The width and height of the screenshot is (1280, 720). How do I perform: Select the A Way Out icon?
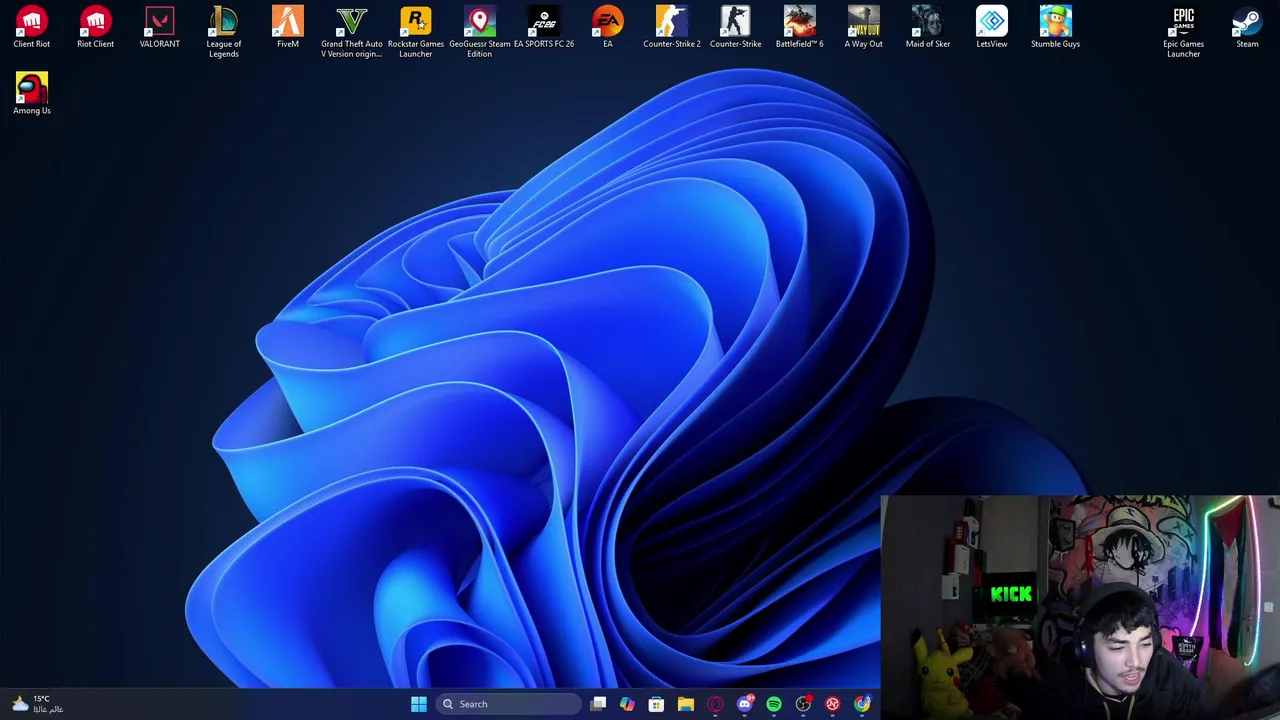tap(864, 27)
